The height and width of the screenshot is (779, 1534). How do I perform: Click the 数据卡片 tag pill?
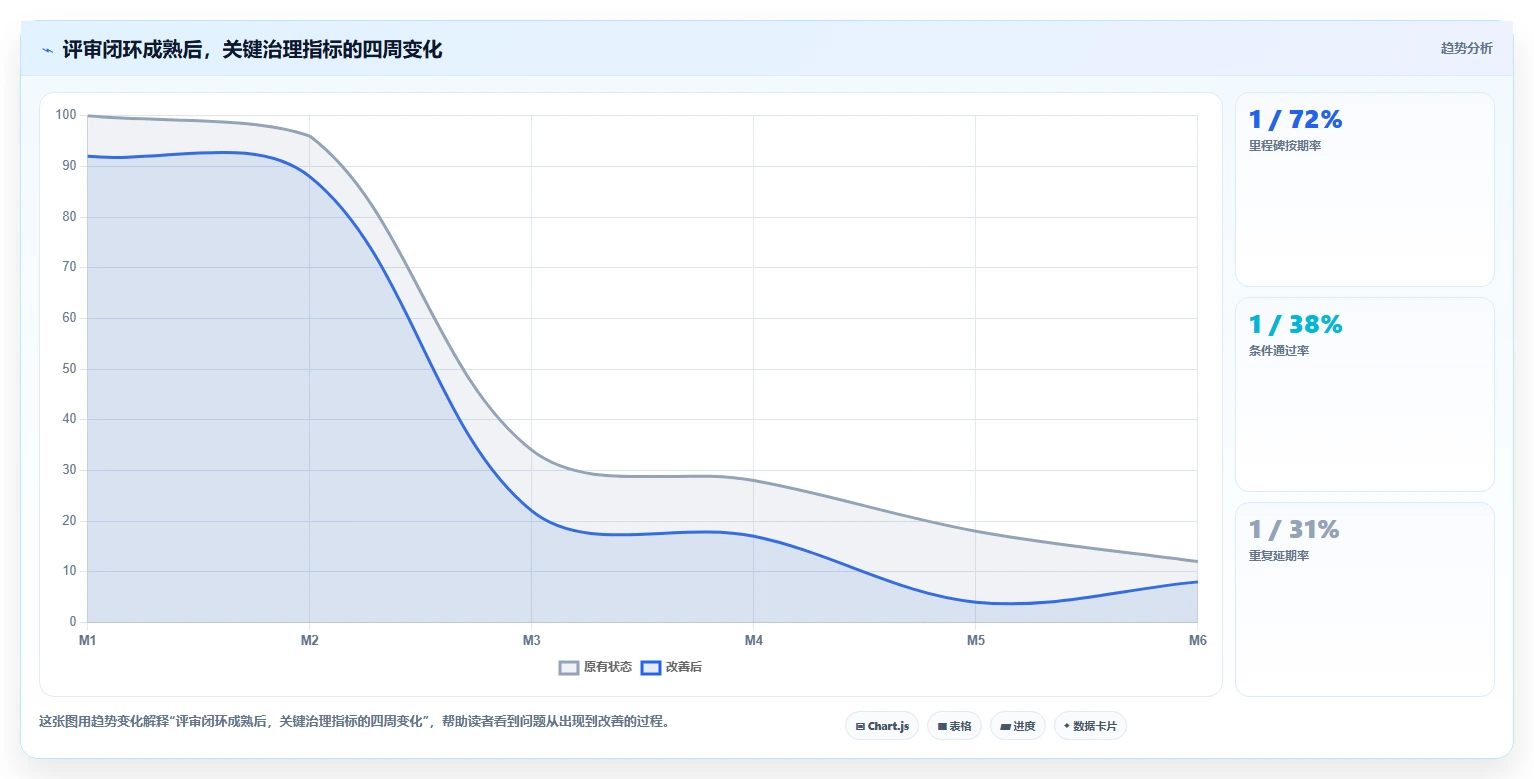[1090, 726]
